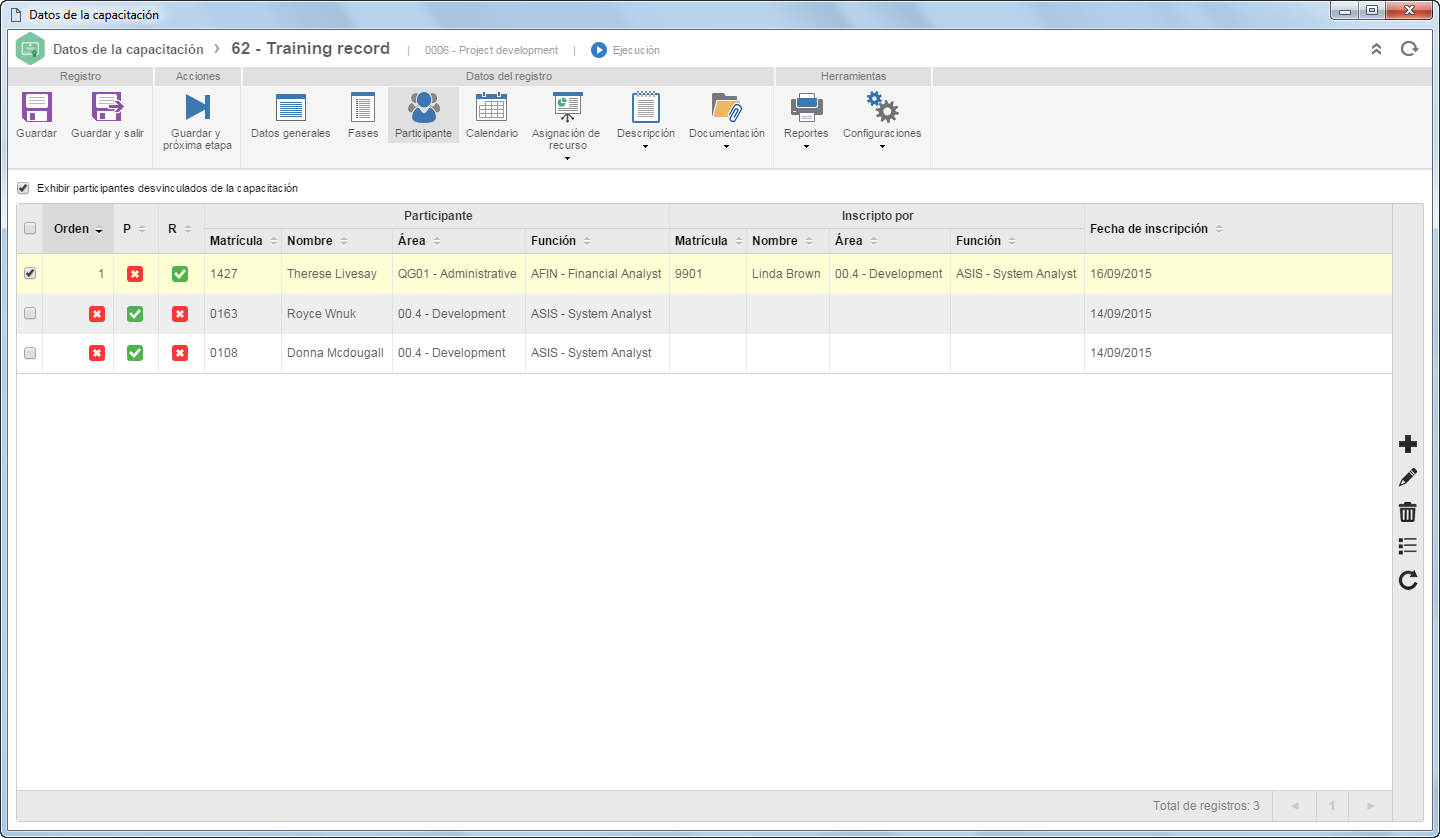Image resolution: width=1440 pixels, height=838 pixels.
Task: Sort by Participante Matrícula column
Action: [x=243, y=241]
